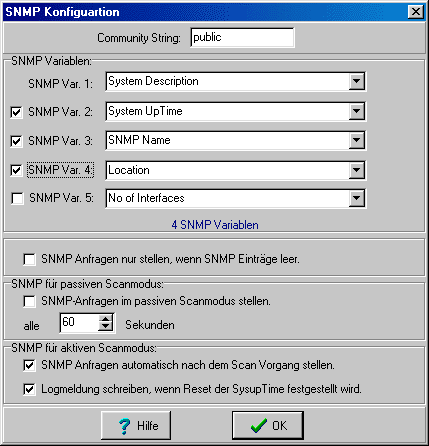Uncheck the SNMP Var. 3 checkbox
Image resolution: width=429 pixels, height=446 pixels.
point(16,141)
